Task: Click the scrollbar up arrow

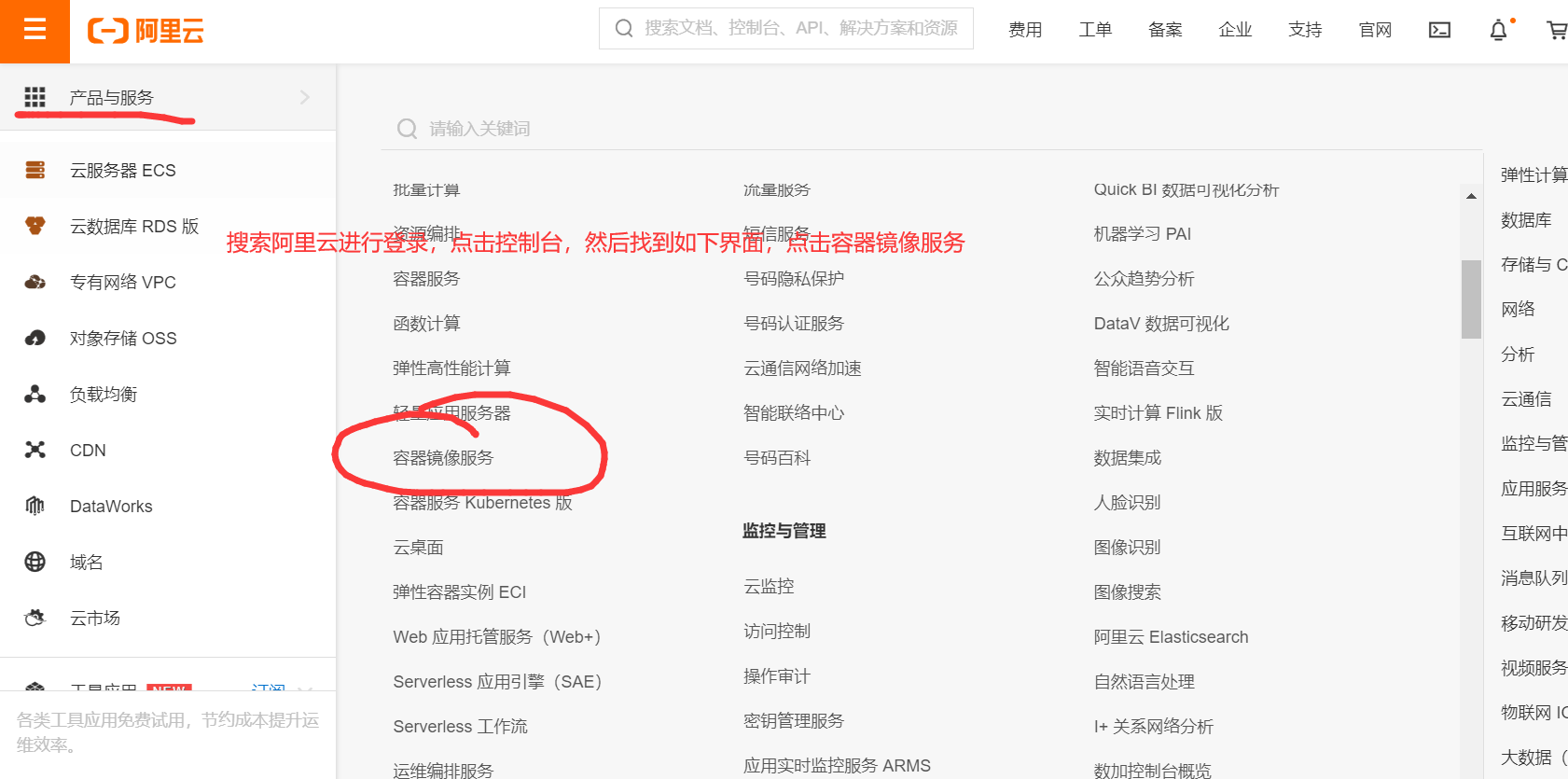Action: pyautogui.click(x=1471, y=196)
